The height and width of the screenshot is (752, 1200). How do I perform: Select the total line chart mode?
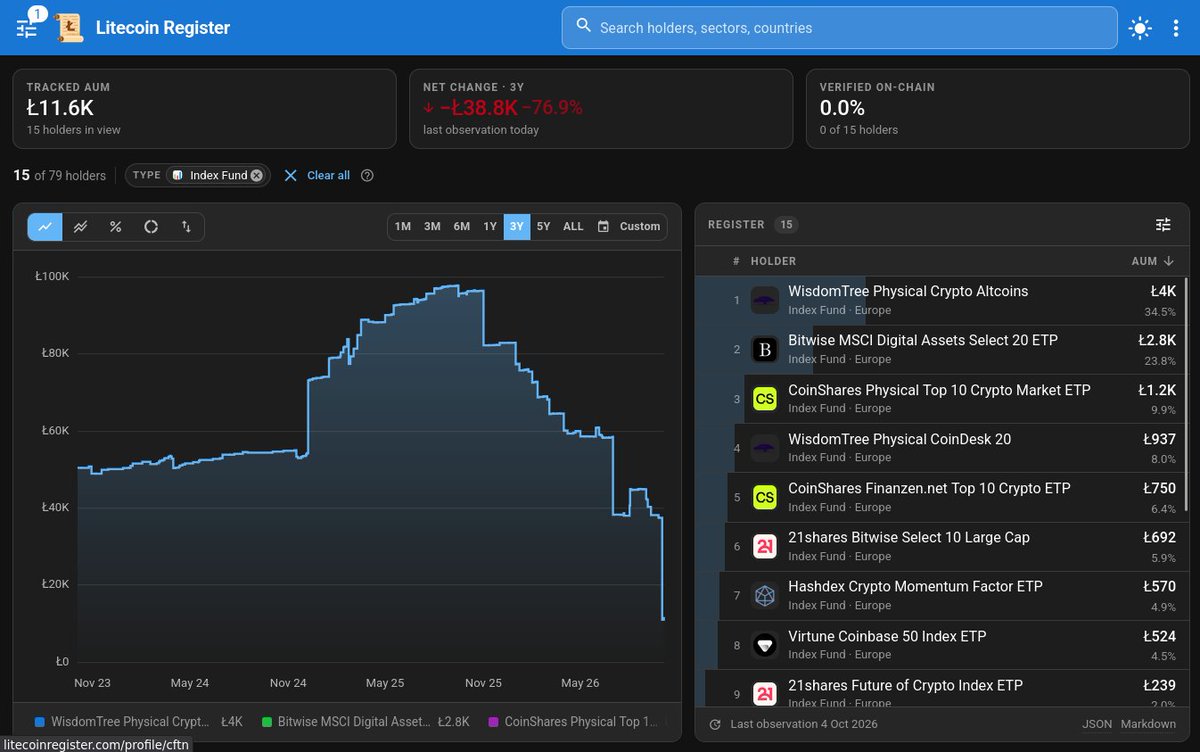tap(45, 227)
